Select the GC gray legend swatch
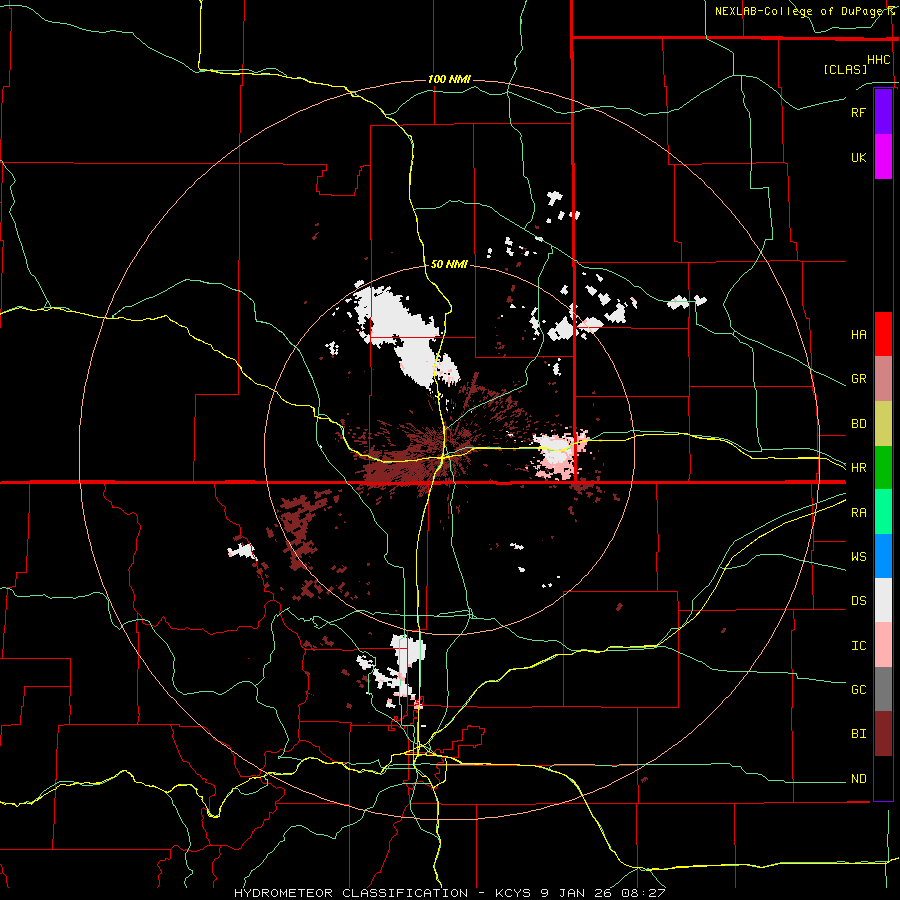This screenshot has width=900, height=900. 883,689
